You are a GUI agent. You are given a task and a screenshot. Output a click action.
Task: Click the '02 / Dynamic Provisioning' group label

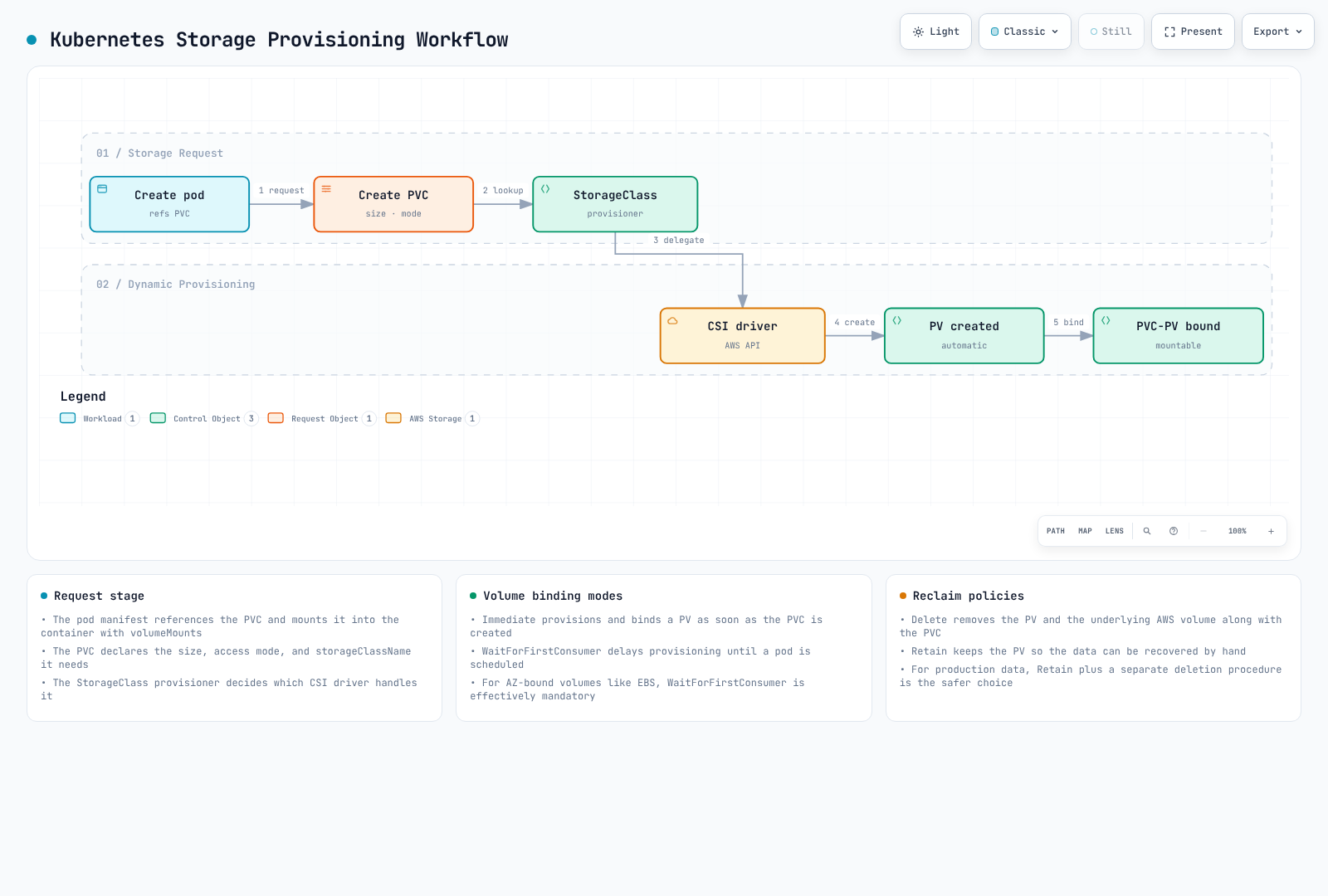[x=176, y=285]
